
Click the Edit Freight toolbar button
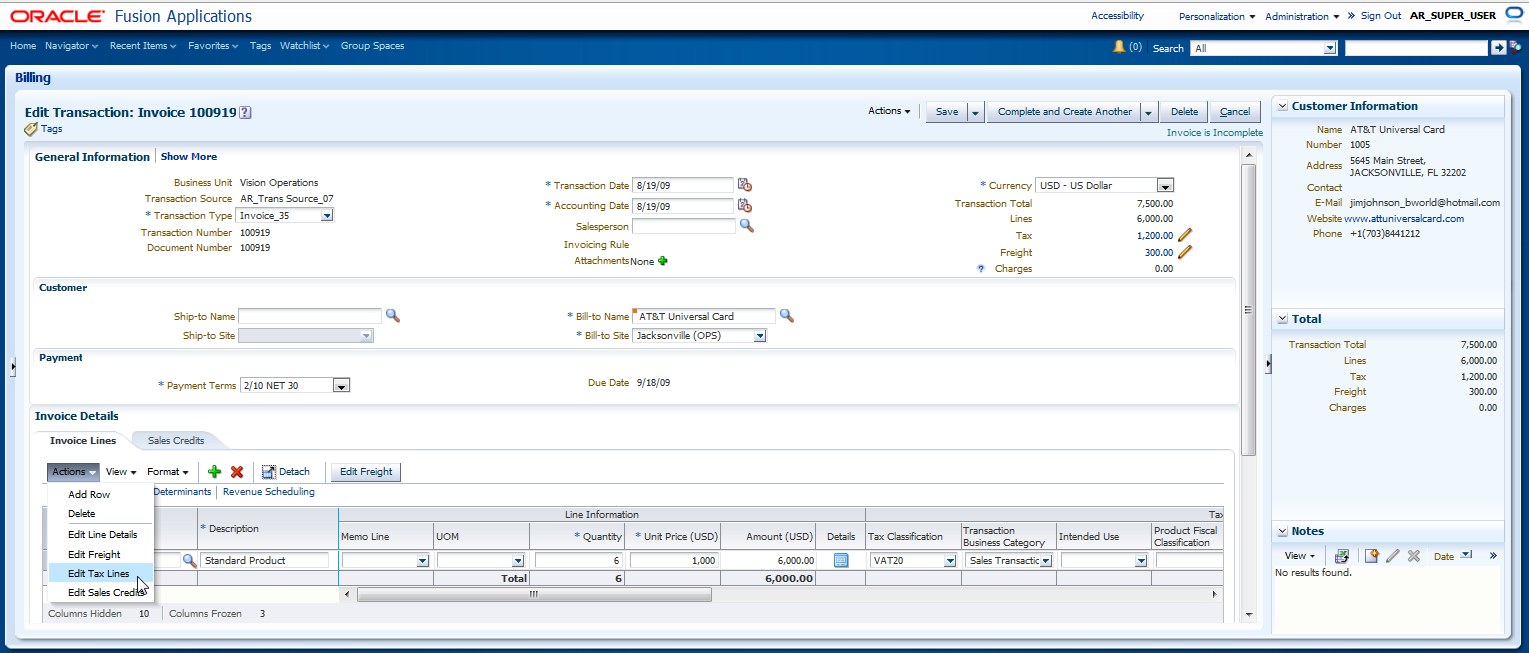tap(366, 472)
